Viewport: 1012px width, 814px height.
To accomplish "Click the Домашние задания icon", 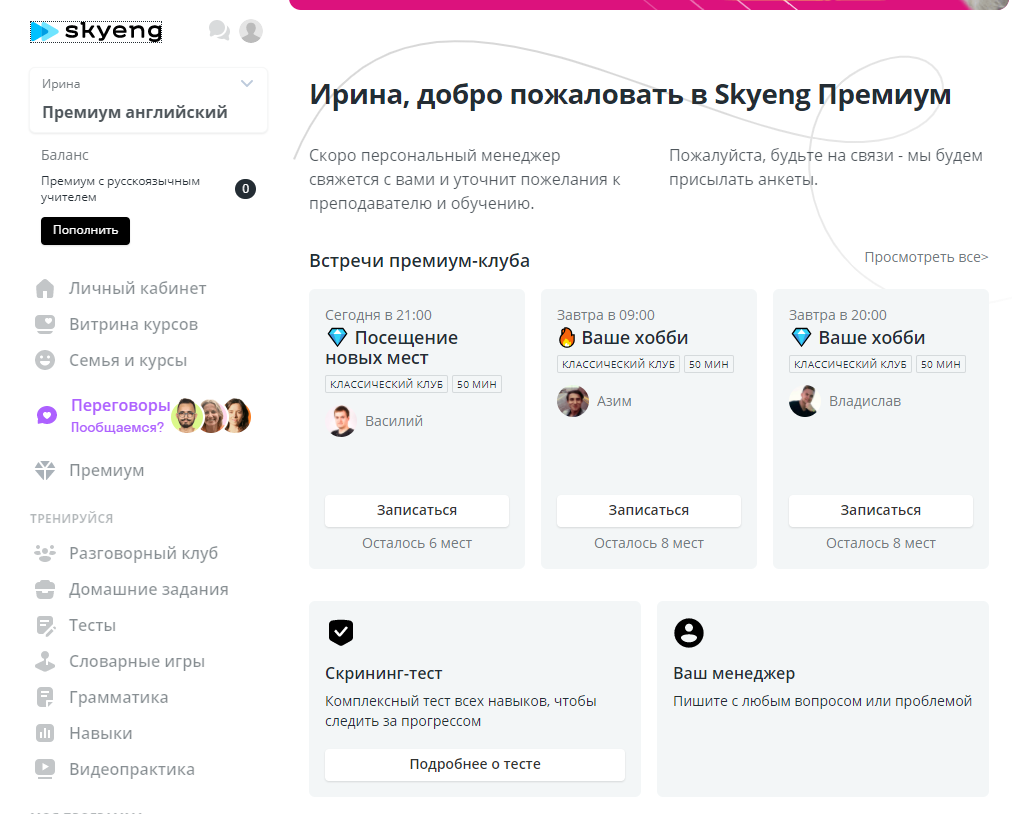I will [45, 589].
